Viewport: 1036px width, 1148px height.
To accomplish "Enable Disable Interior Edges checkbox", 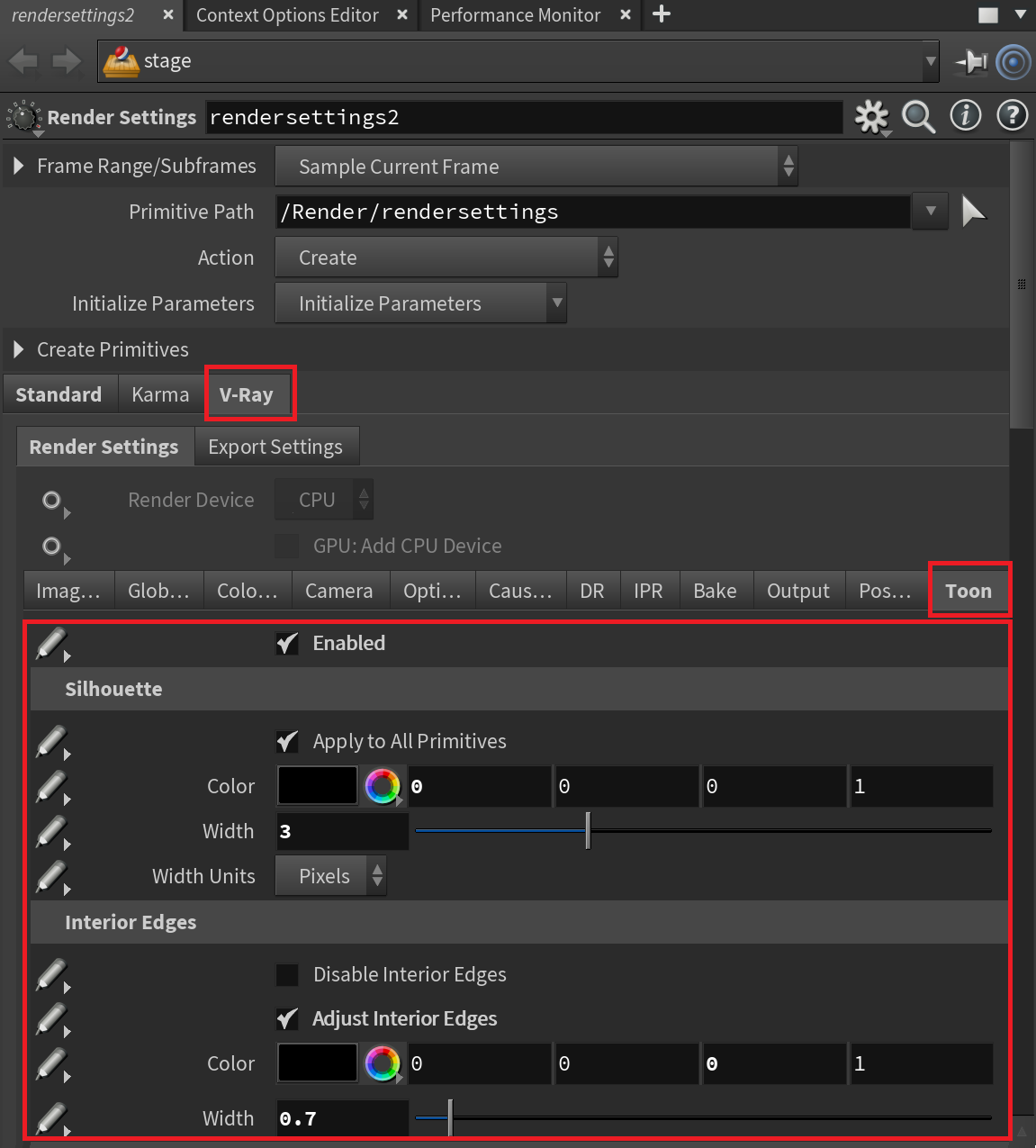I will click(x=287, y=974).
